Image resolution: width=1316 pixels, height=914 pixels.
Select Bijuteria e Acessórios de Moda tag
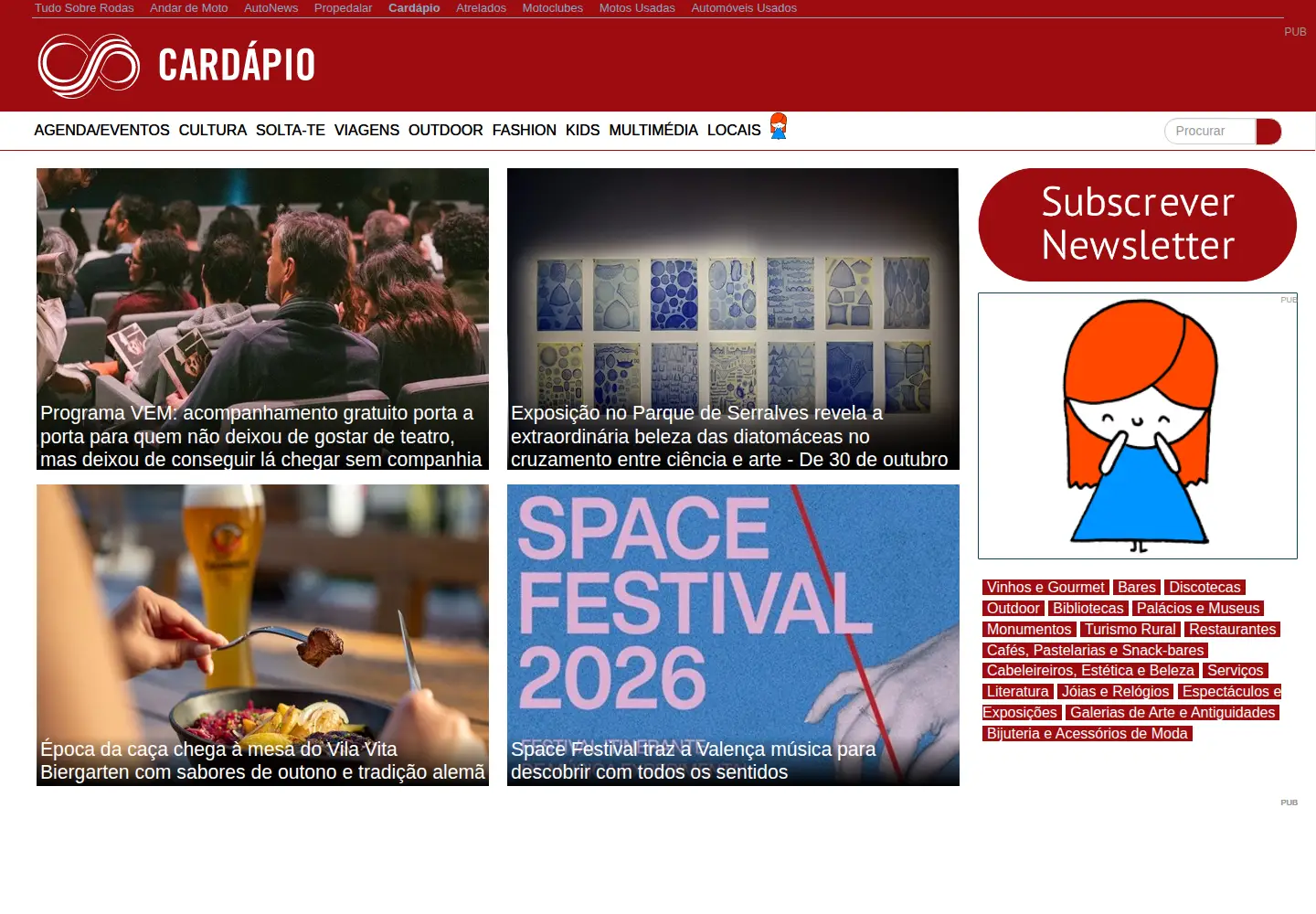1088,734
